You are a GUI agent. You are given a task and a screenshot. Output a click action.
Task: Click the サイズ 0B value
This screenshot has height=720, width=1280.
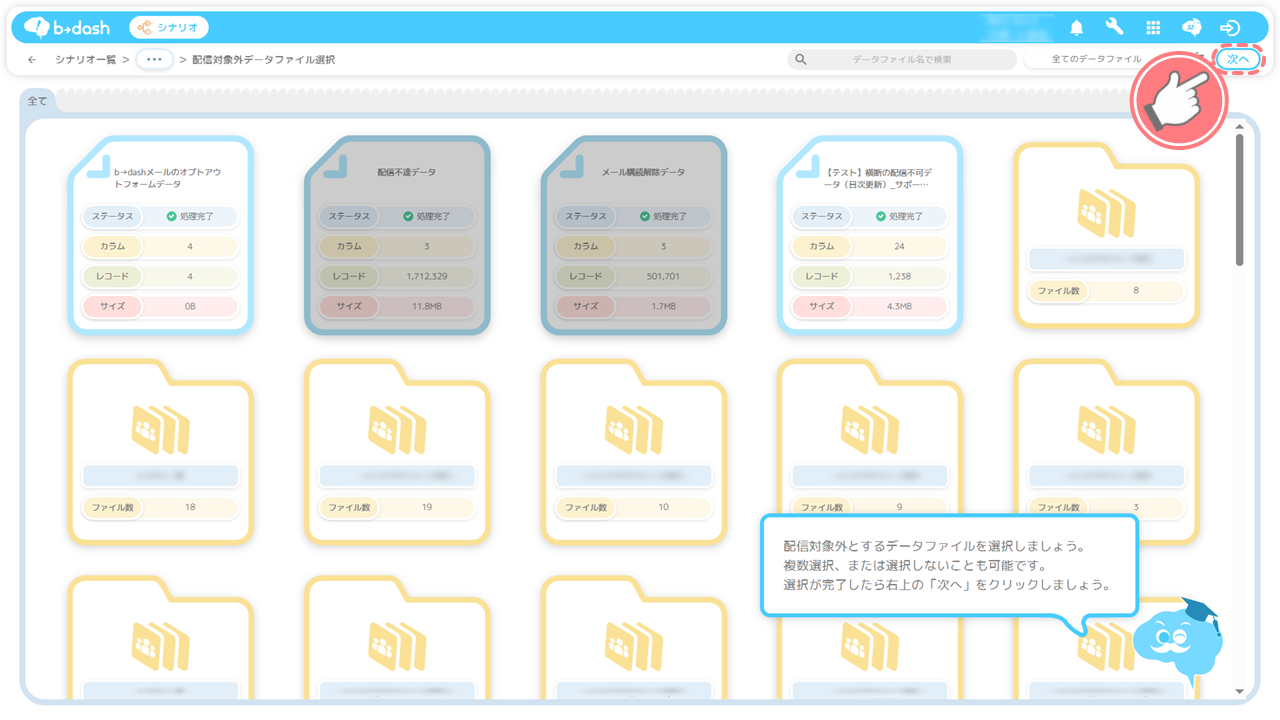tap(190, 306)
